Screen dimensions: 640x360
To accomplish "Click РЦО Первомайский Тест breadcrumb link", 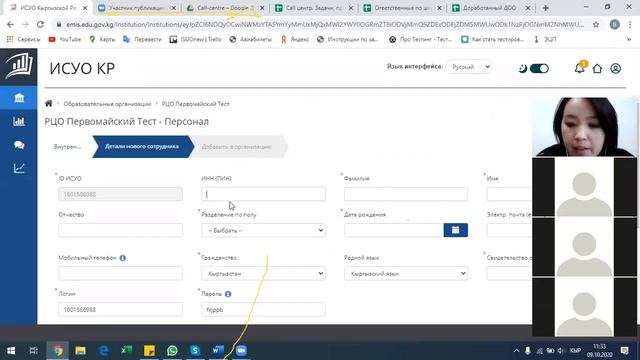I will (x=196, y=104).
